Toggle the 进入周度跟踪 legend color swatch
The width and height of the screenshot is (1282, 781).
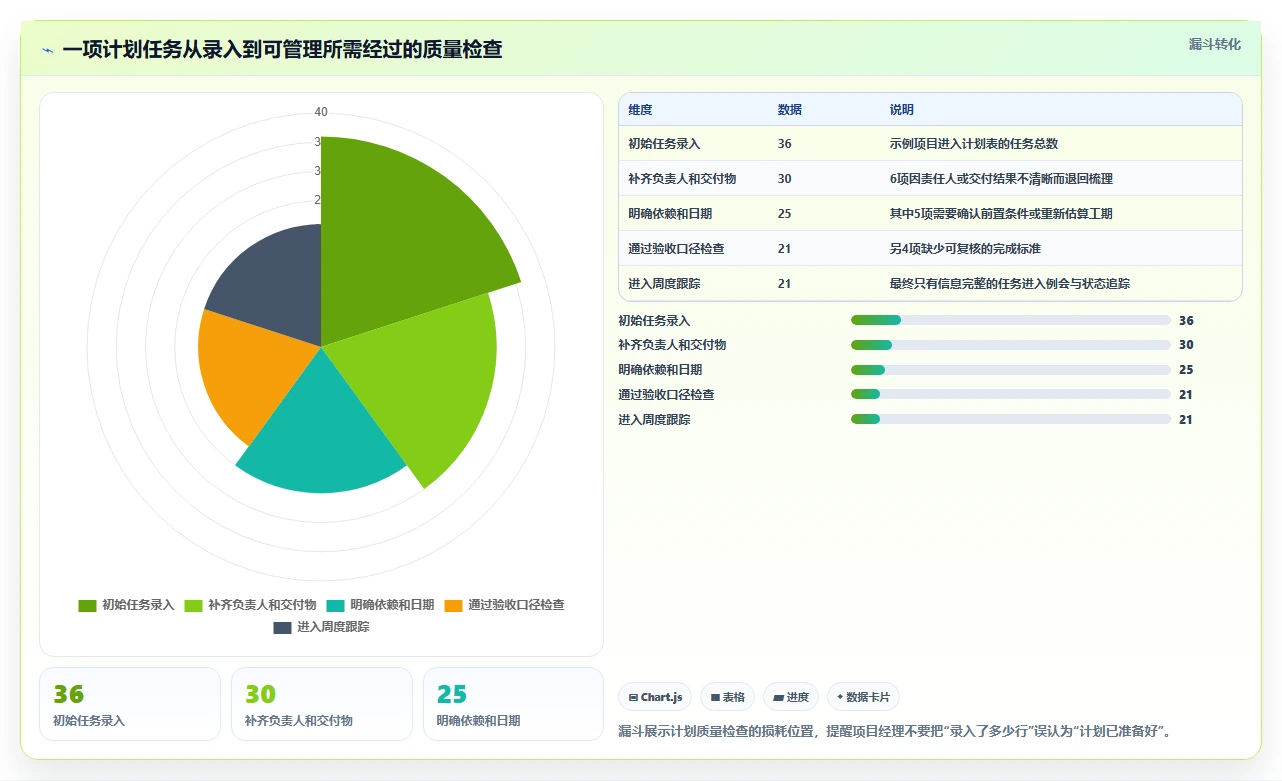click(x=283, y=627)
